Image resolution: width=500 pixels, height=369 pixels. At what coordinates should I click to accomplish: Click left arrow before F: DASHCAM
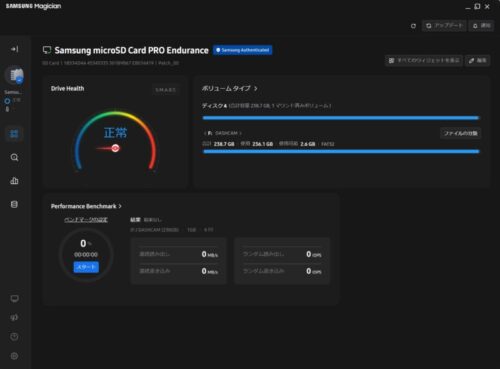pos(205,133)
